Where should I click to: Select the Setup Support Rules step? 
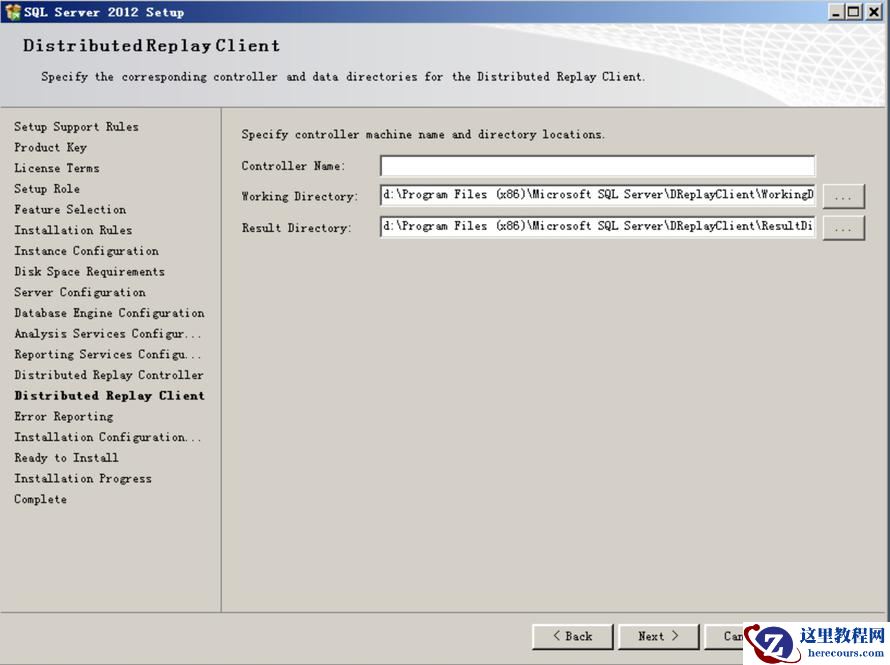click(x=77, y=127)
